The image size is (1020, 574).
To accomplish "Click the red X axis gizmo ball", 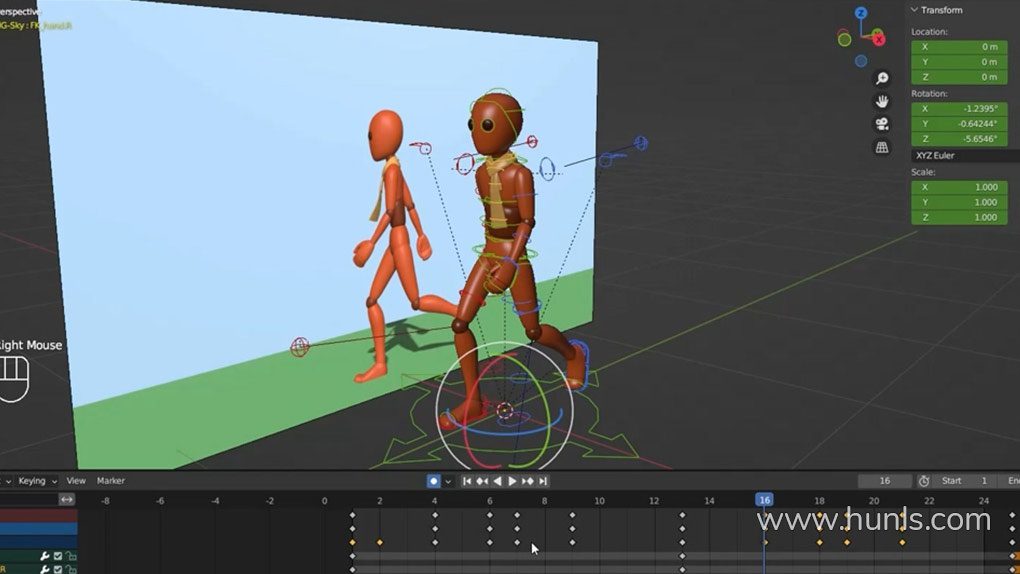I will click(x=879, y=40).
